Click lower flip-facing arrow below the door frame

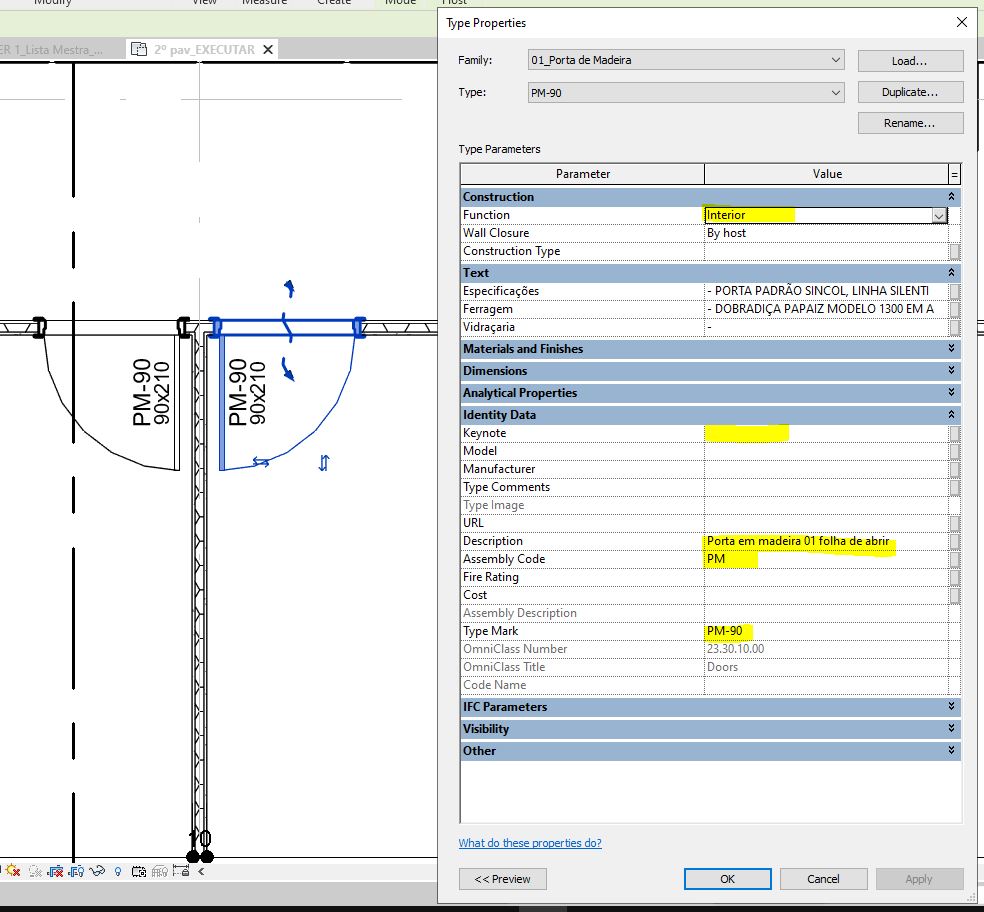click(288, 369)
